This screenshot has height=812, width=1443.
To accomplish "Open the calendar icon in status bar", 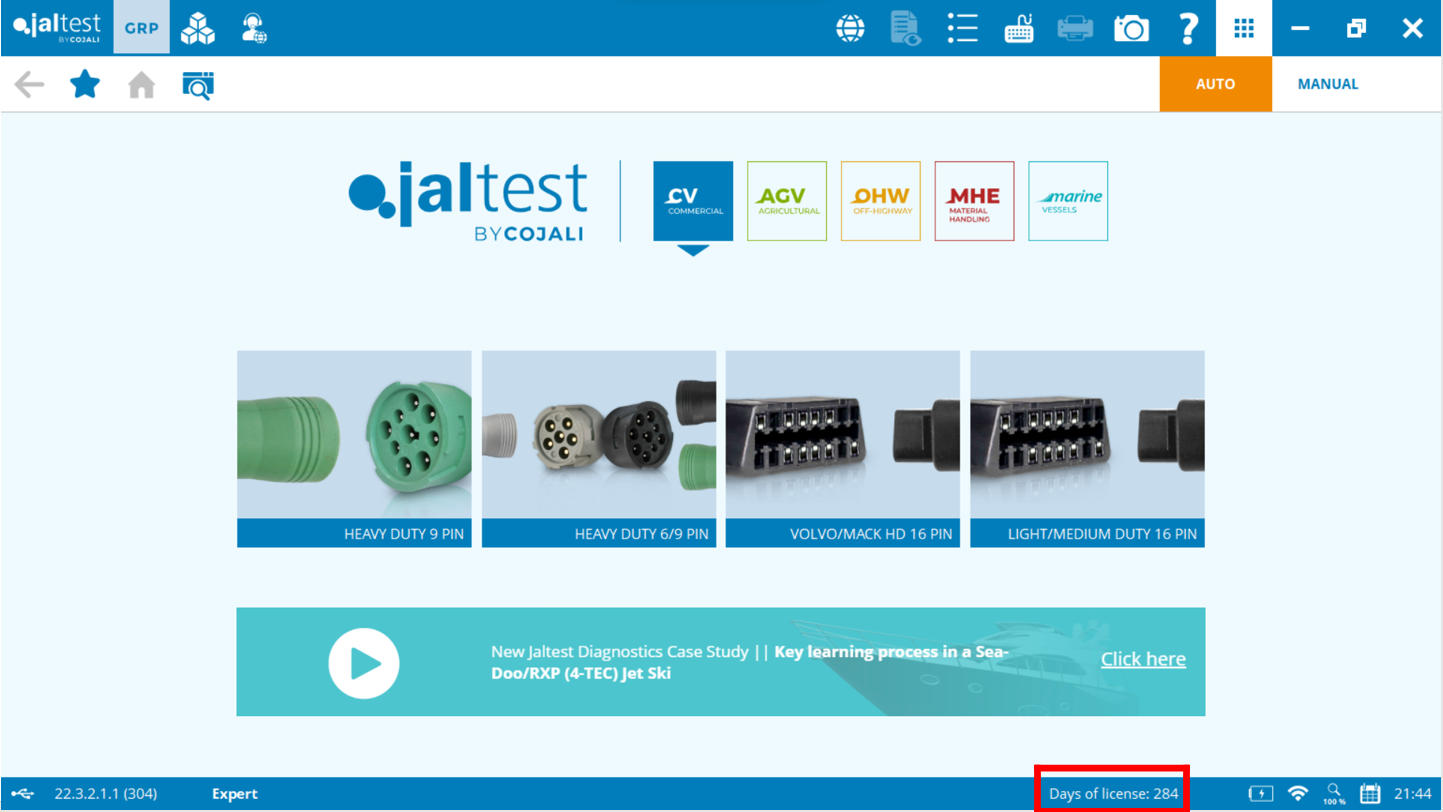I will 1370,794.
